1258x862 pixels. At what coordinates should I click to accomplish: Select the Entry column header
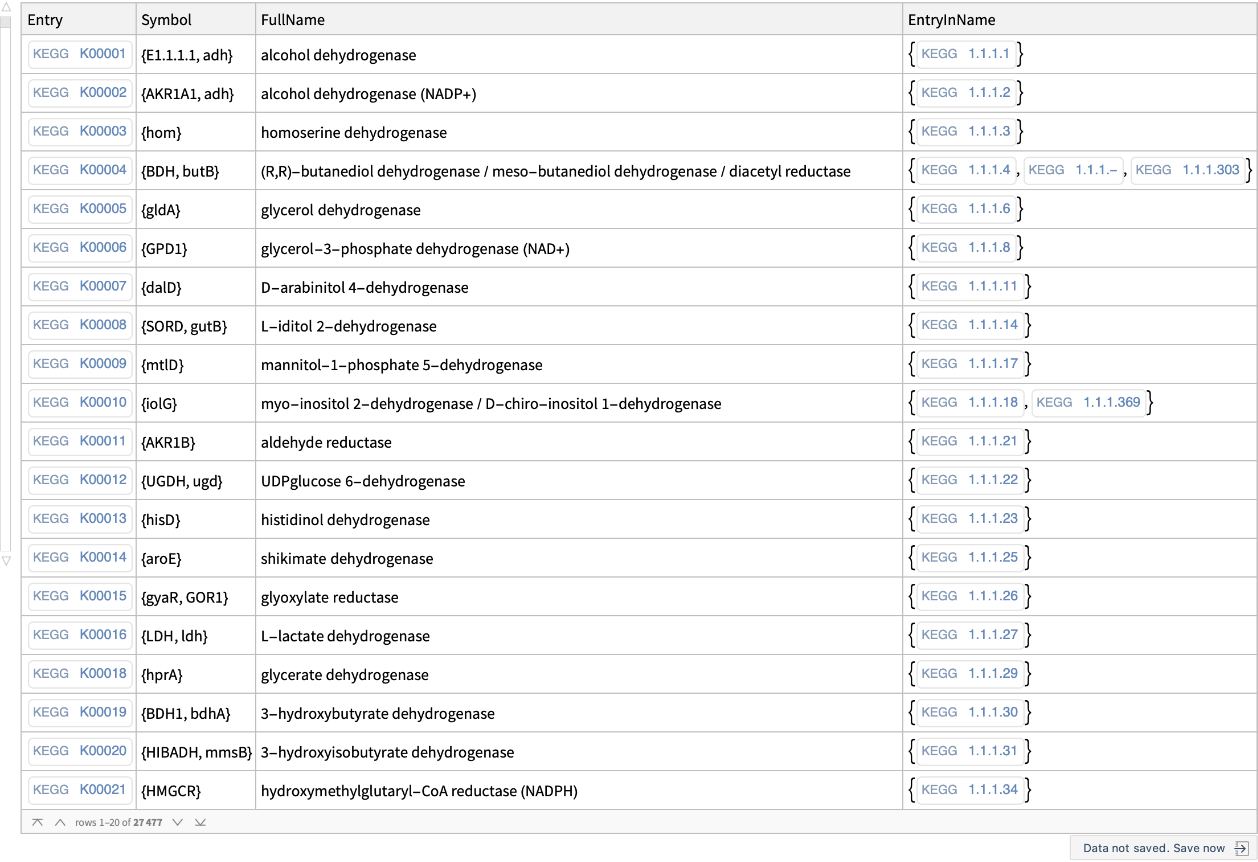coord(45,20)
